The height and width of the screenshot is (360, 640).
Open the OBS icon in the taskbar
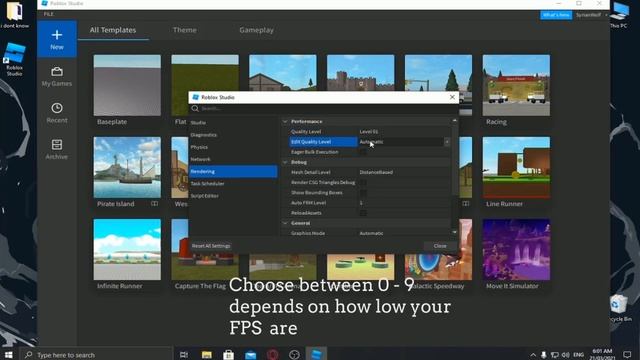tap(294, 355)
